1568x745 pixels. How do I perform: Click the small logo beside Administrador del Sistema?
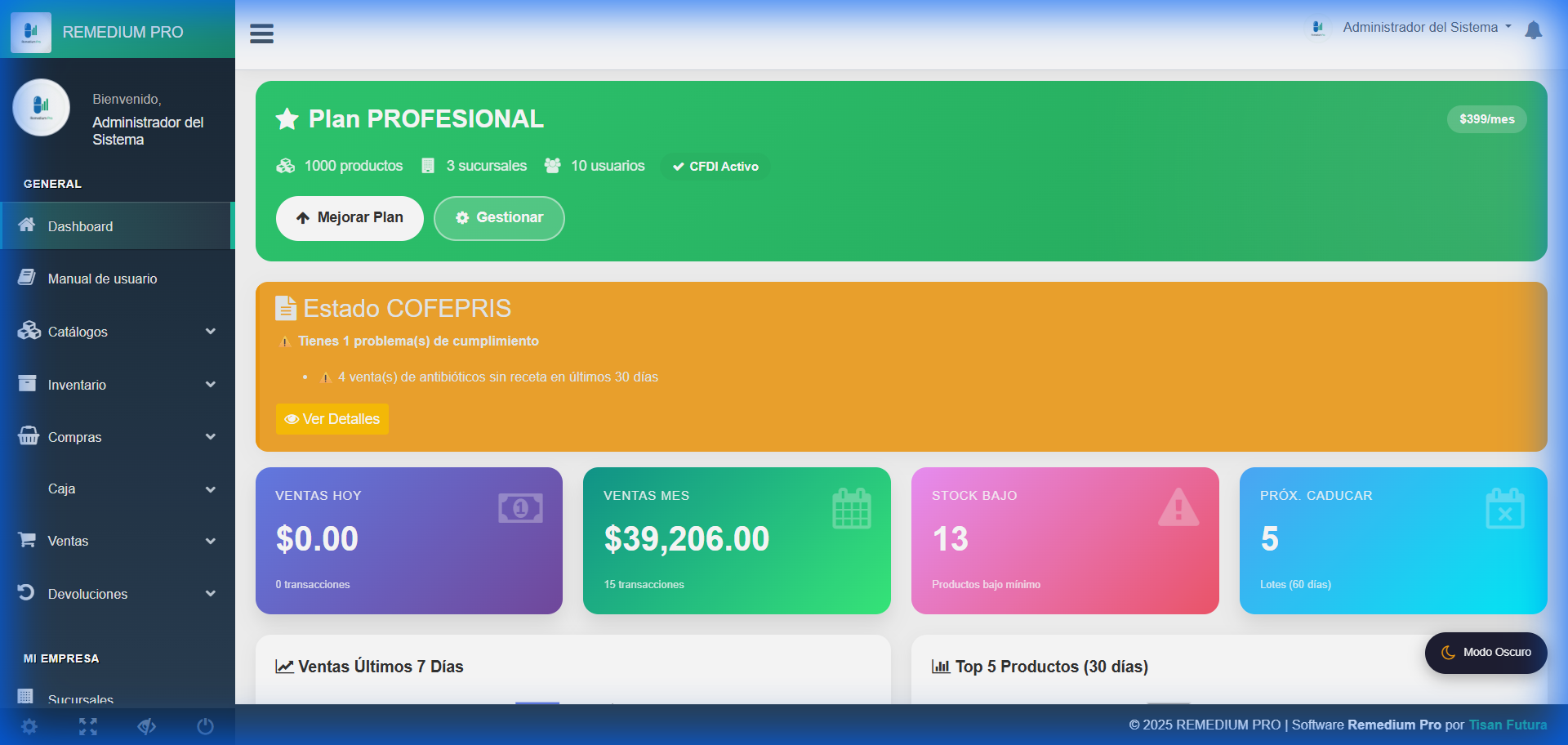tap(1317, 28)
